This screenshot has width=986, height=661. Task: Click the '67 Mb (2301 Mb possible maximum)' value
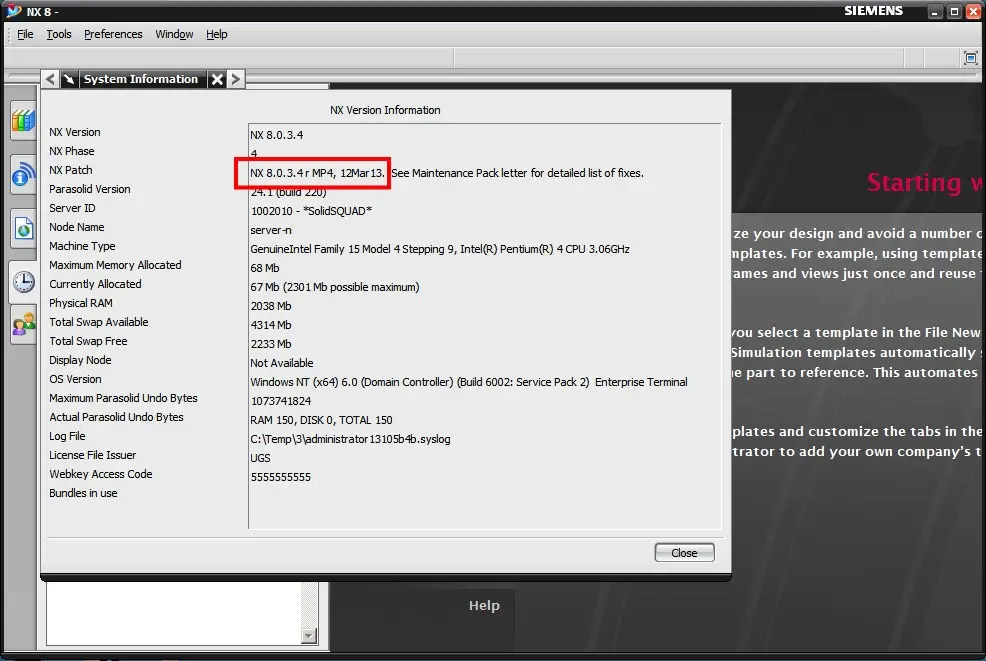tap(335, 287)
